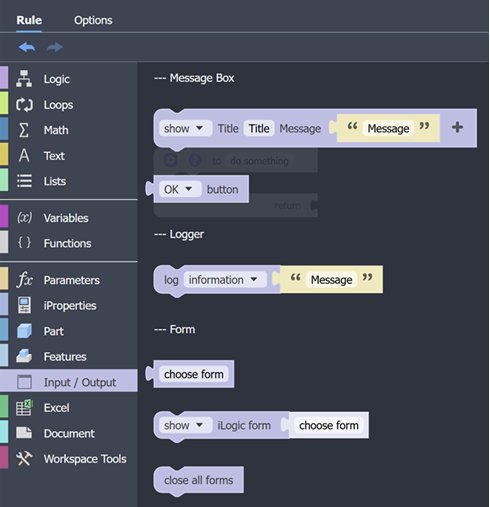The width and height of the screenshot is (490, 507).
Task: Click the Form section label
Action: [x=175, y=329]
